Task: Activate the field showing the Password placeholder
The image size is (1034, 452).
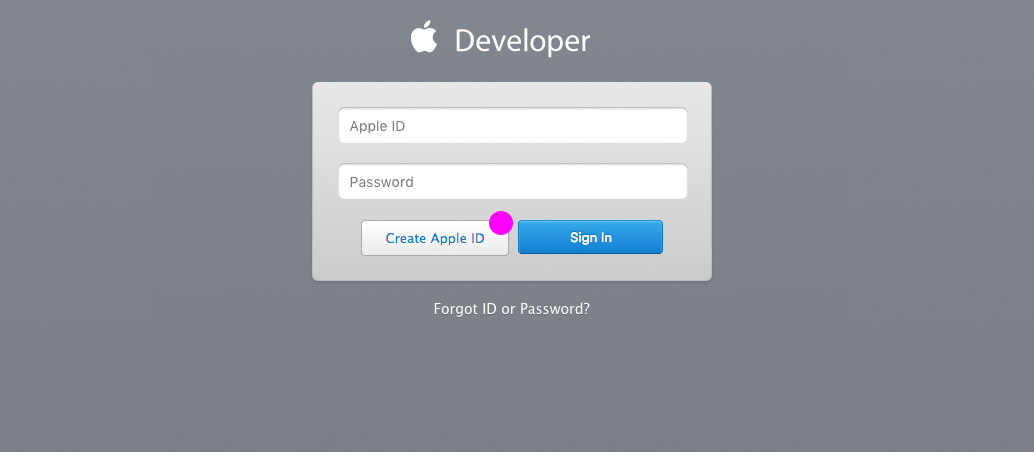Action: point(512,181)
